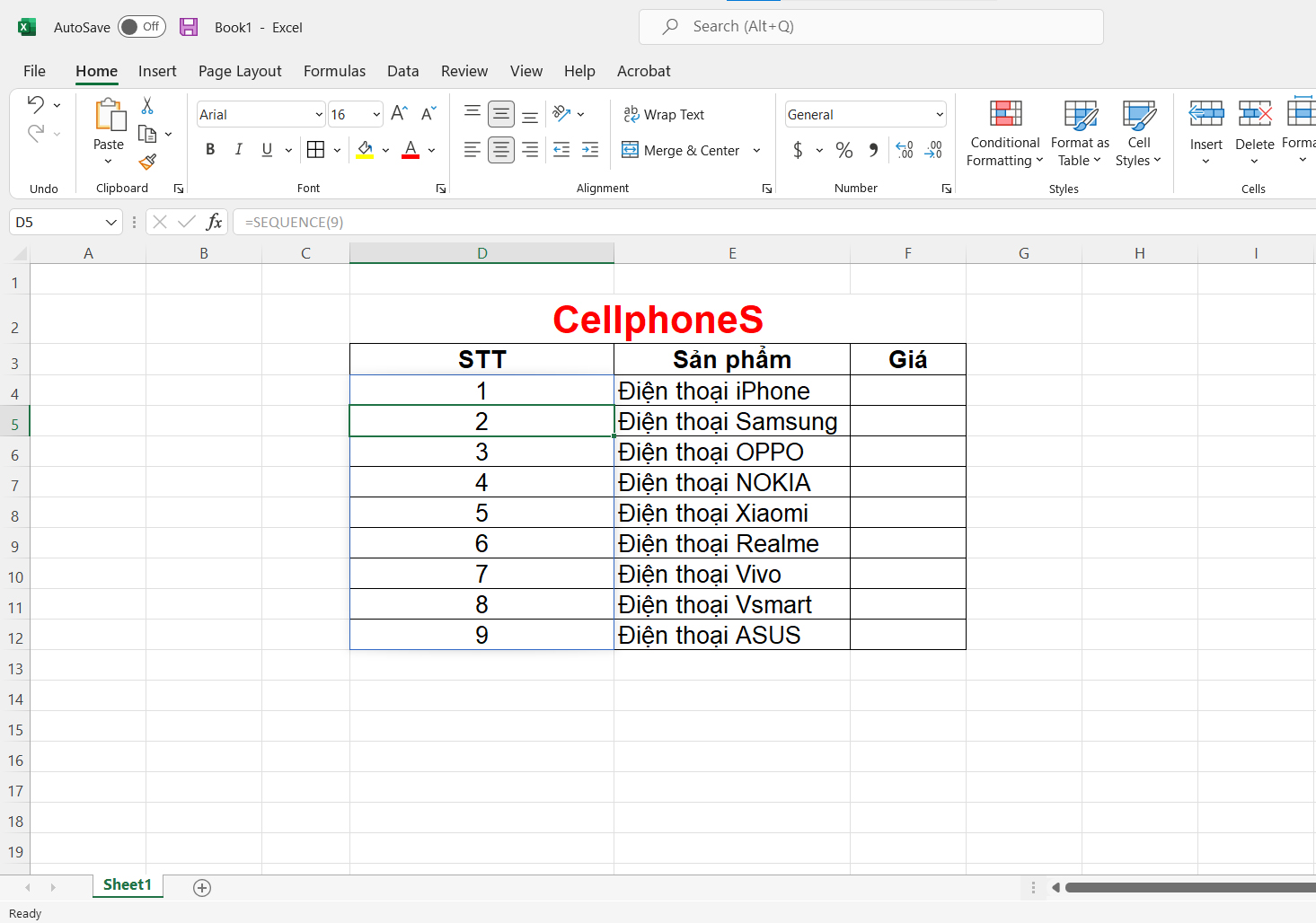Click the Cut scissors icon

tap(147, 106)
